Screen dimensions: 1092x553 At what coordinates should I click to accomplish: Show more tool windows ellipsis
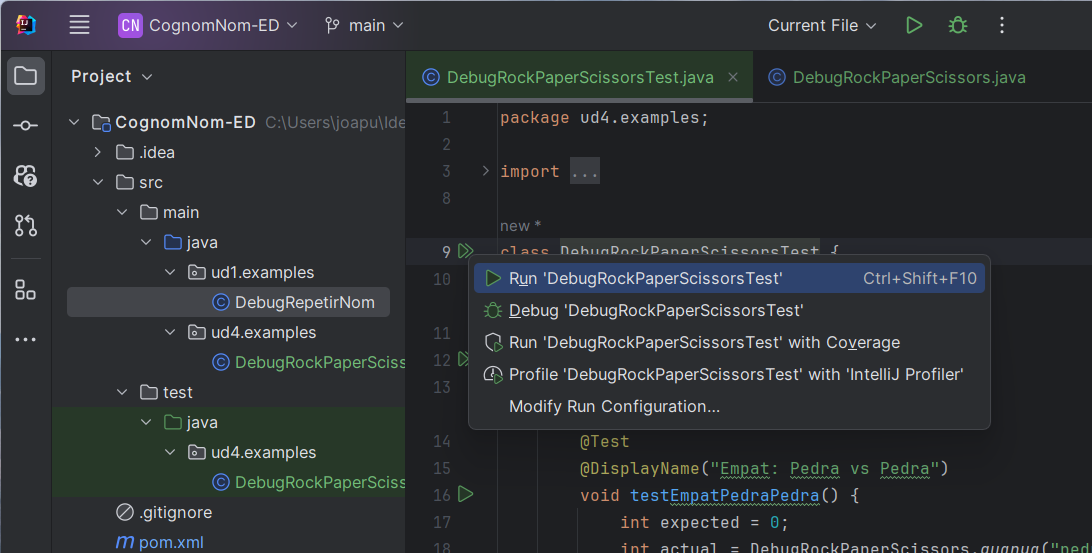(26, 340)
